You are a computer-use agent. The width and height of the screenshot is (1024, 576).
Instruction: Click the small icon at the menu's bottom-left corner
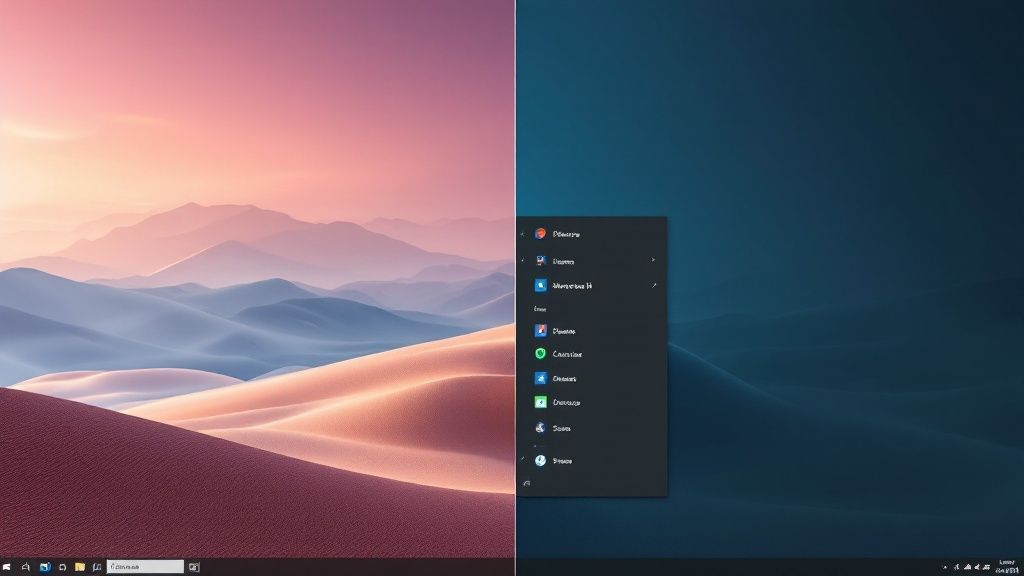[526, 483]
